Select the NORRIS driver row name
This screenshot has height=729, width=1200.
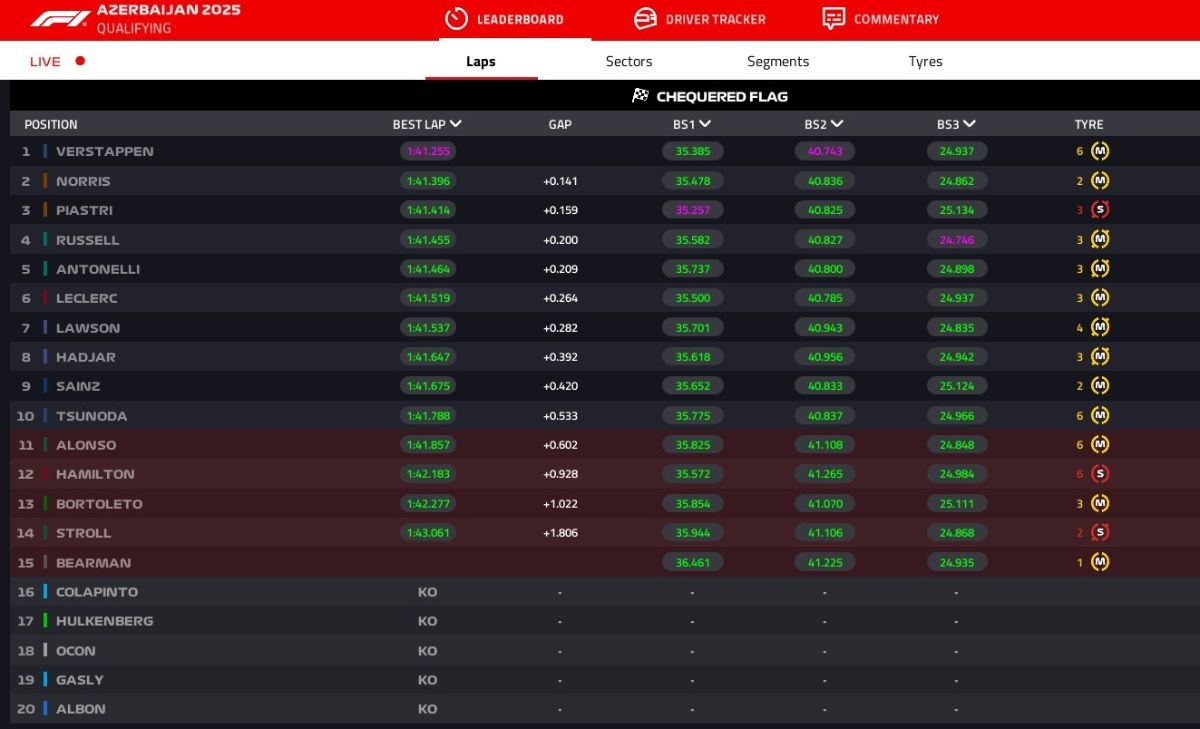click(83, 181)
